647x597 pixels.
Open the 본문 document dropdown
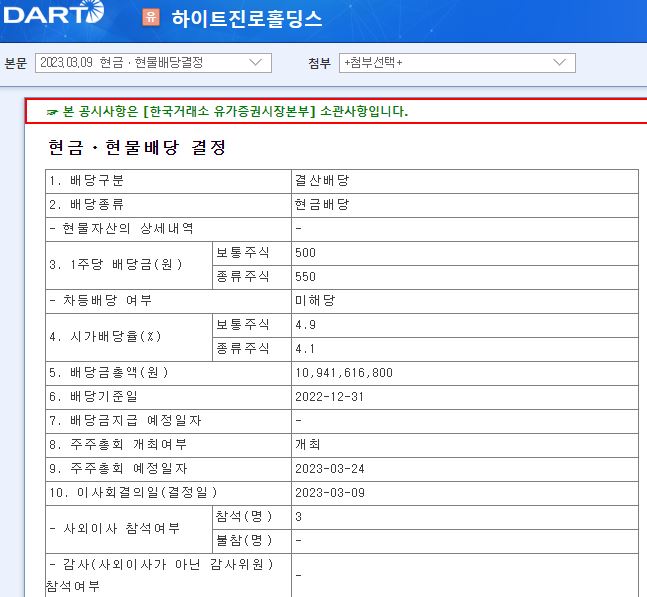(153, 63)
